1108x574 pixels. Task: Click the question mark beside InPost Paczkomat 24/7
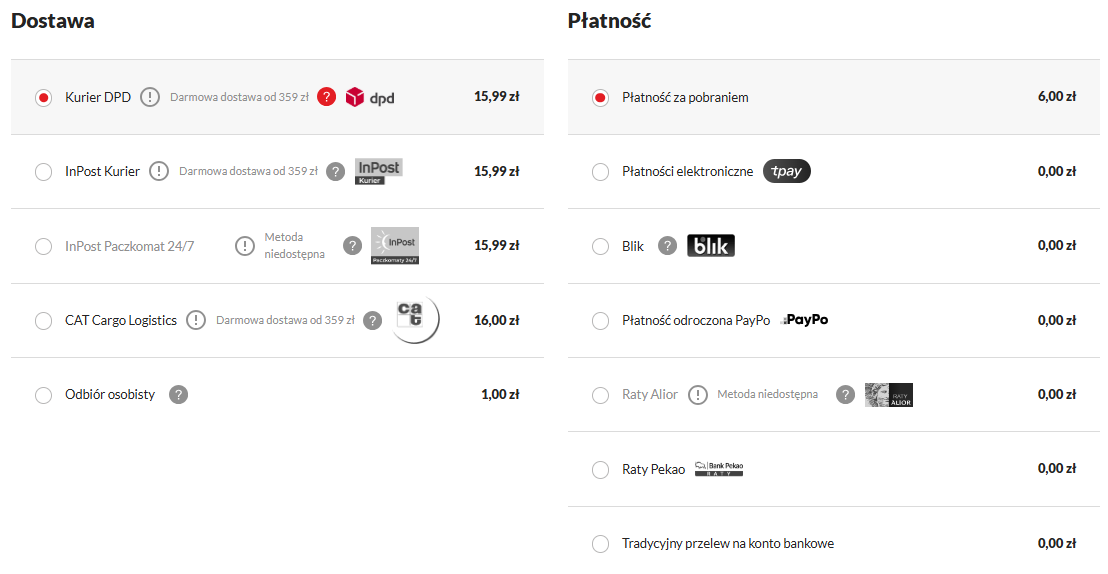[352, 246]
